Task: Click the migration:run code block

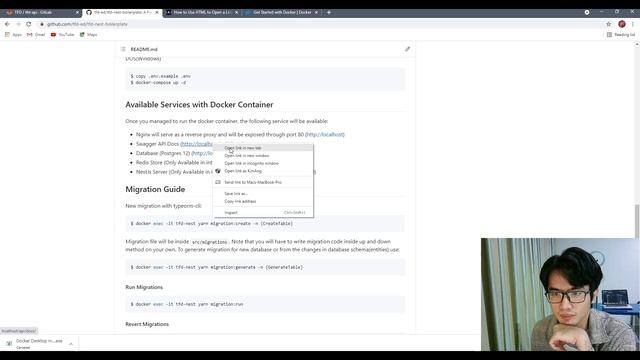Action: tap(265, 304)
